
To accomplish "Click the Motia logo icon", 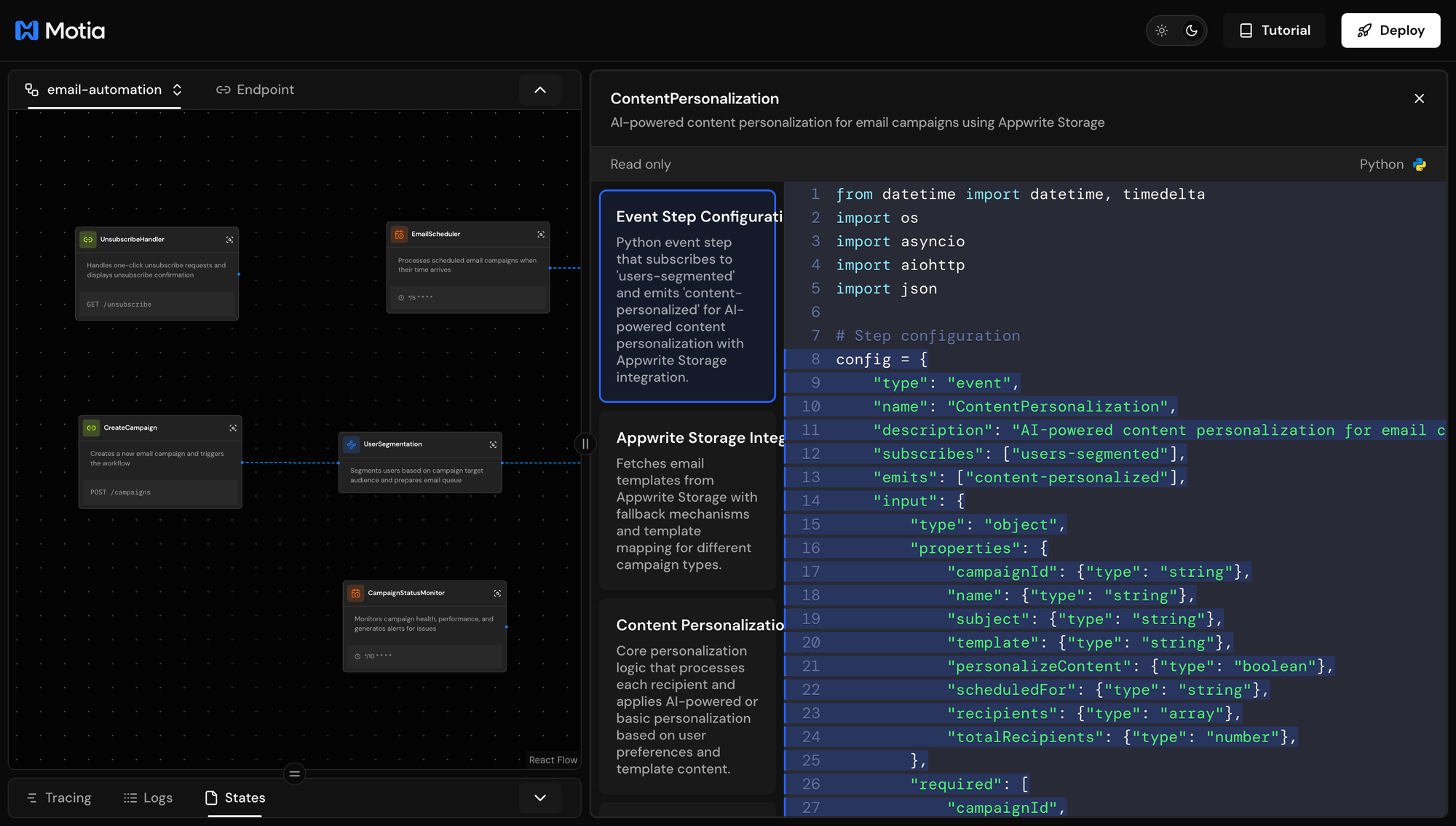I will (27, 31).
